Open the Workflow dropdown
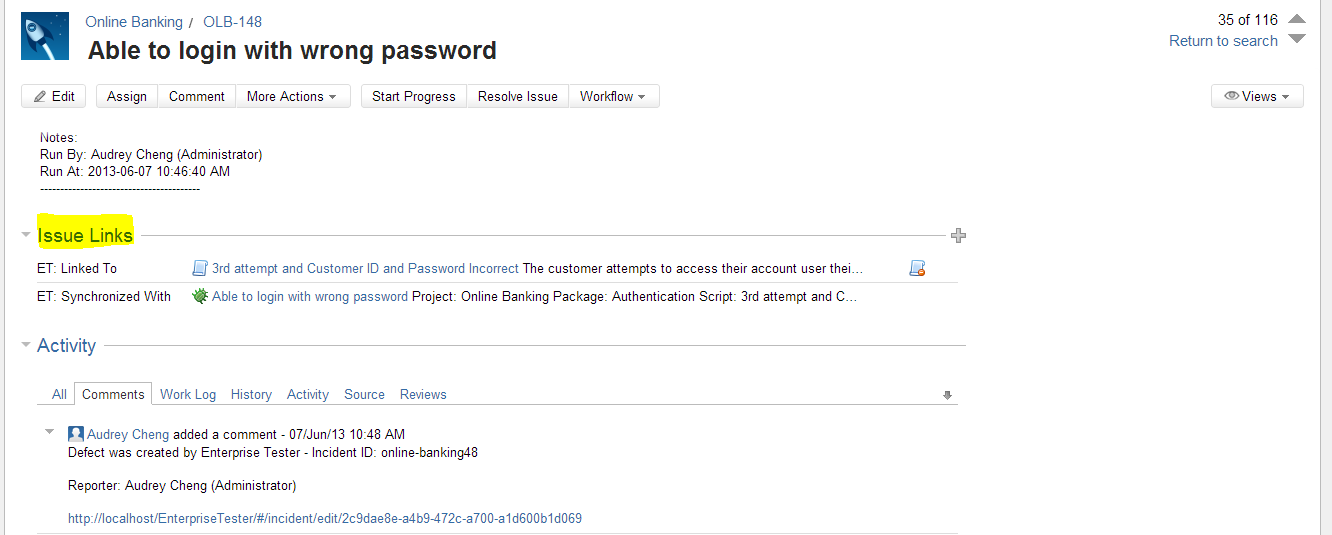1332x535 pixels. 613,96
